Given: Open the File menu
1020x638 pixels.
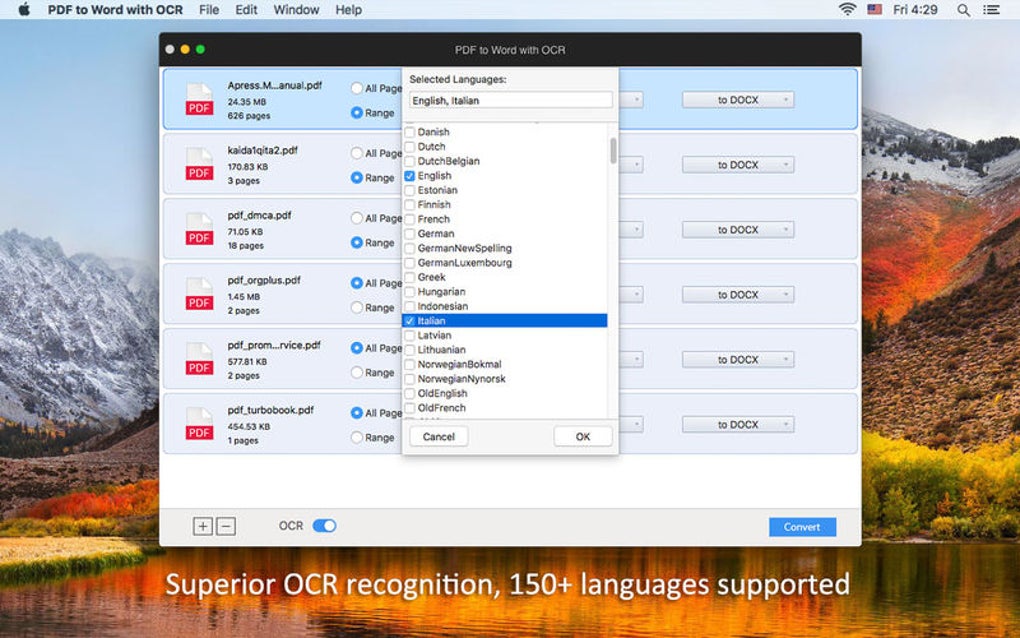Looking at the screenshot, I should (209, 10).
